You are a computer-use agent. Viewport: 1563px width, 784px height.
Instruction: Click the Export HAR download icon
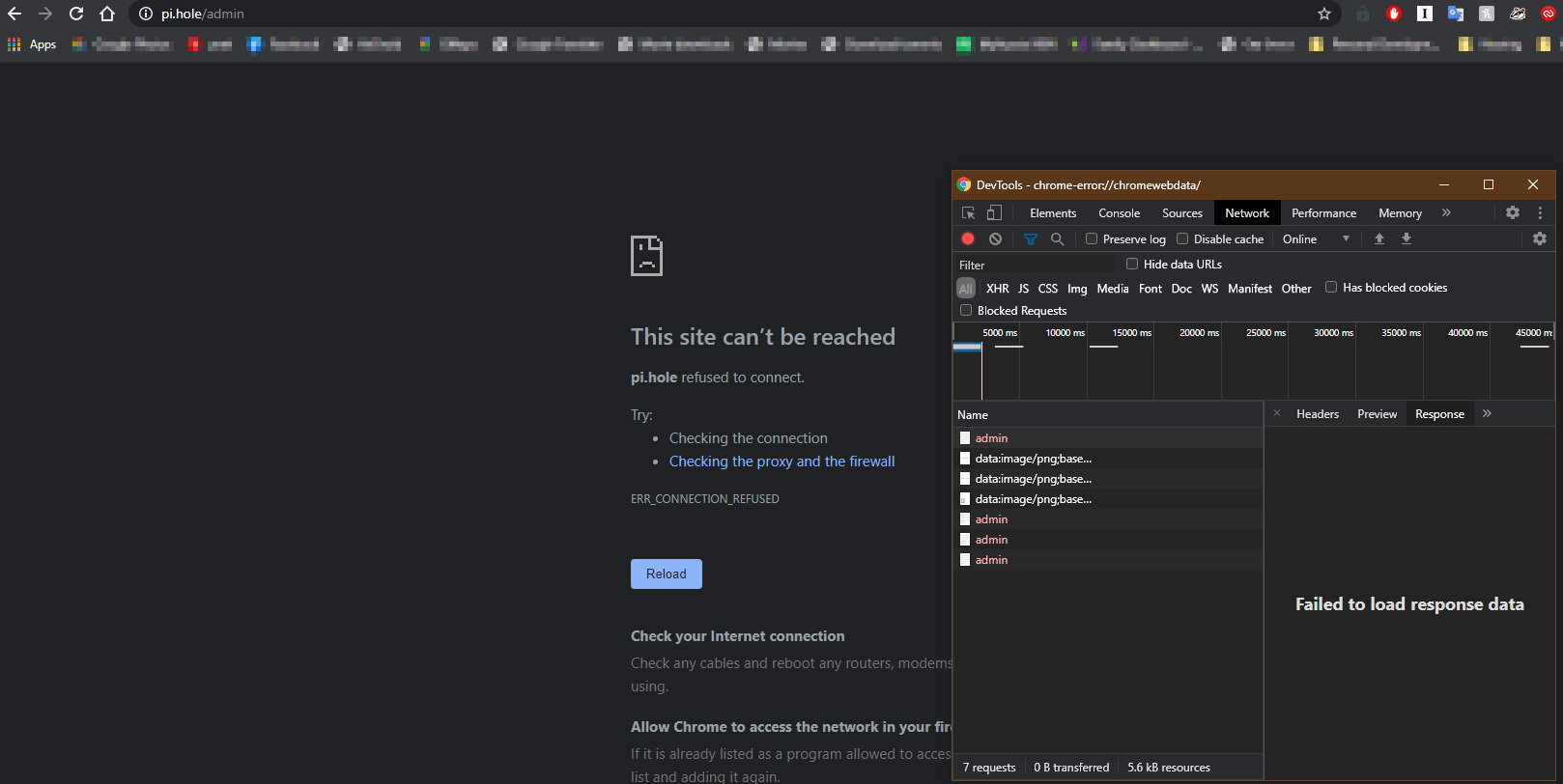tap(1407, 238)
